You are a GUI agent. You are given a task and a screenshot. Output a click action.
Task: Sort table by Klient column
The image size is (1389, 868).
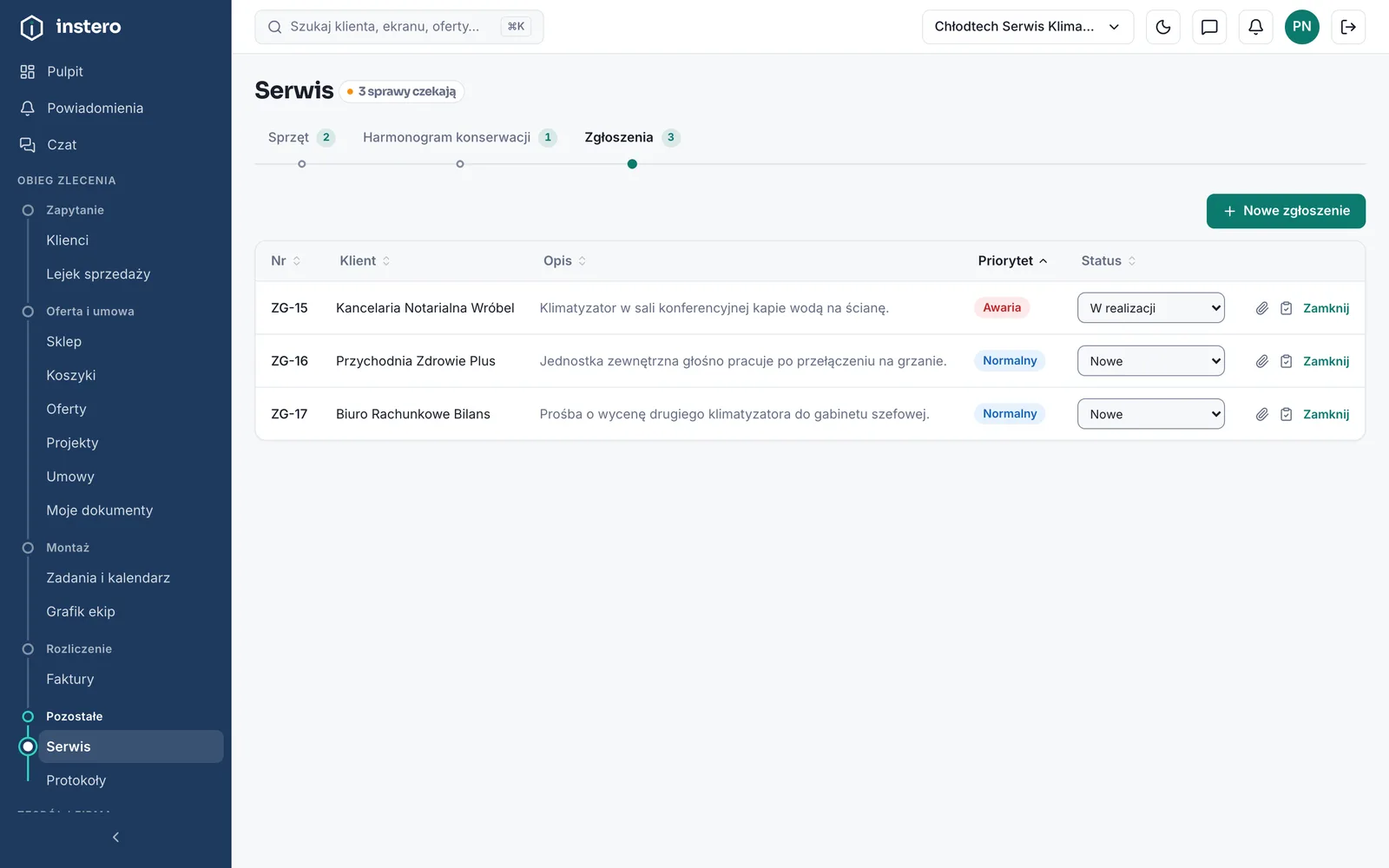[x=365, y=260]
